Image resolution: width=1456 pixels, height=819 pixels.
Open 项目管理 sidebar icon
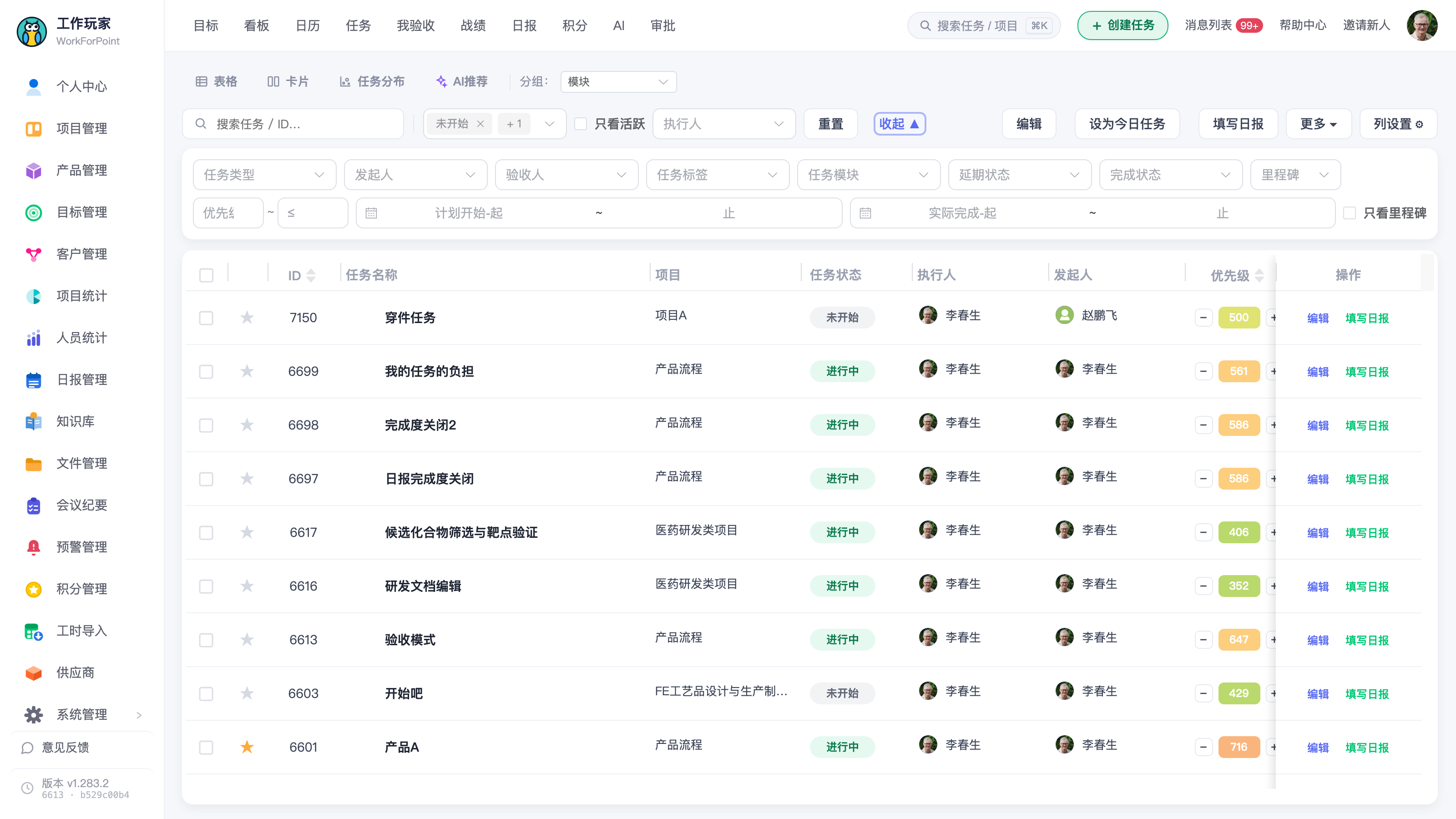click(x=33, y=128)
